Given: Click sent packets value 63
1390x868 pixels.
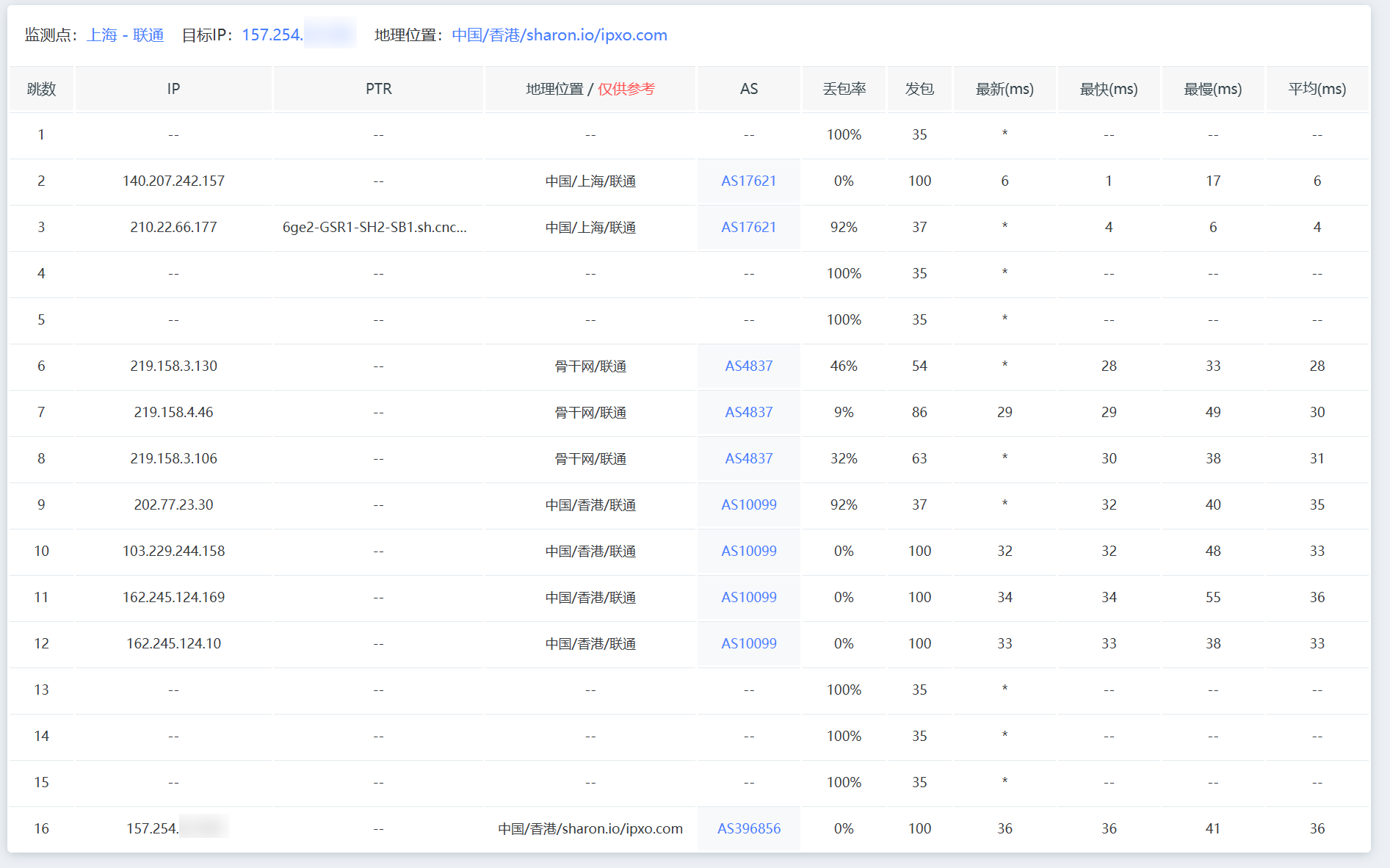Looking at the screenshot, I should pyautogui.click(x=919, y=458).
